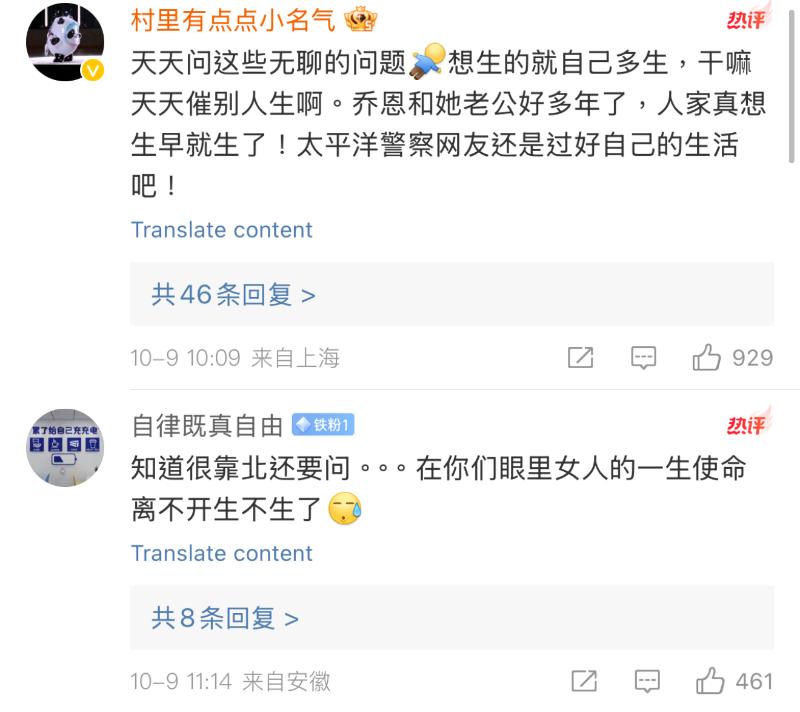Click the 铁粉1 fan badge
Image resolution: width=800 pixels, height=712 pixels.
click(323, 425)
